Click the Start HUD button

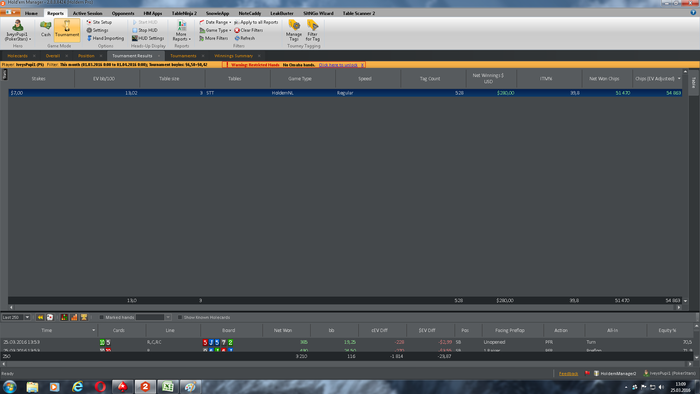[x=145, y=22]
